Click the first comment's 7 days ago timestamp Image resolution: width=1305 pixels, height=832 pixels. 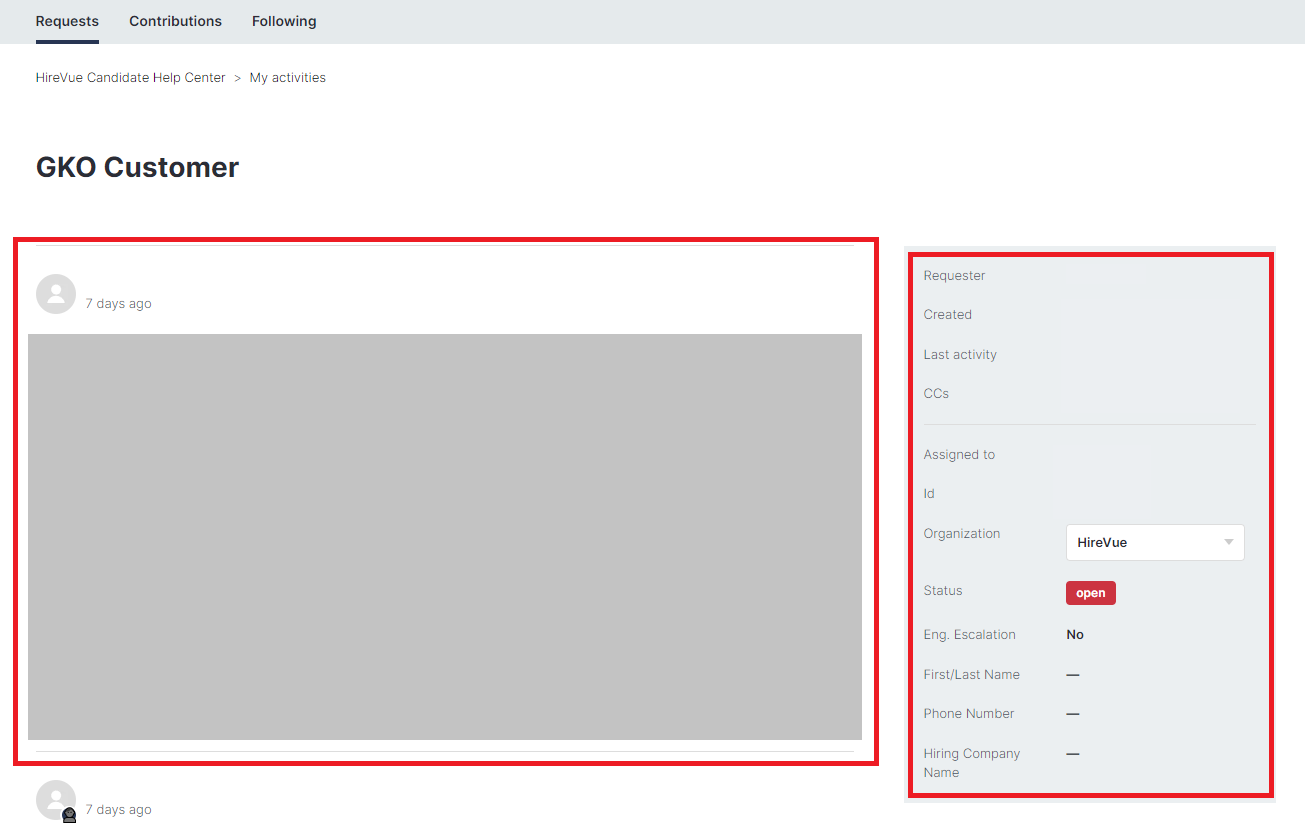(x=118, y=304)
